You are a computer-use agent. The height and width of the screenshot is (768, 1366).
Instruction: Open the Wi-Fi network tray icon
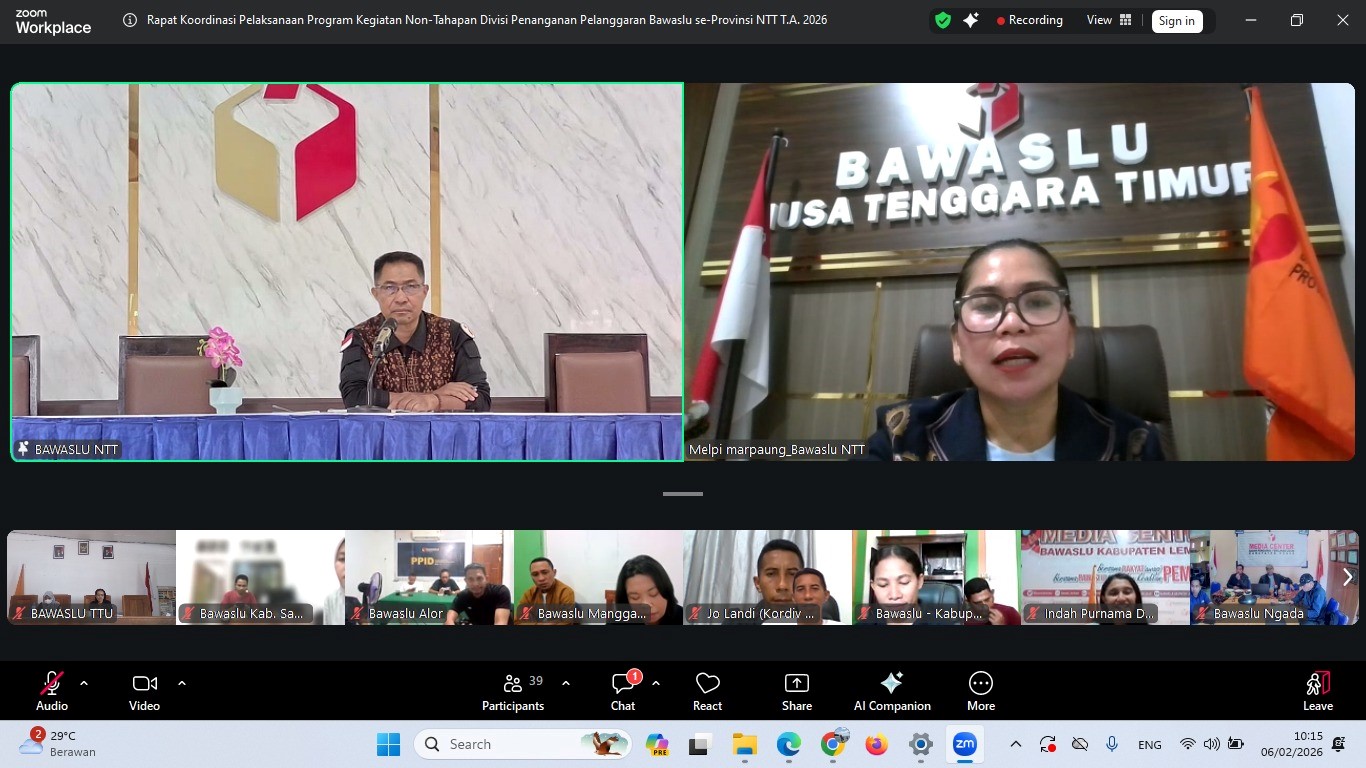pos(1188,744)
